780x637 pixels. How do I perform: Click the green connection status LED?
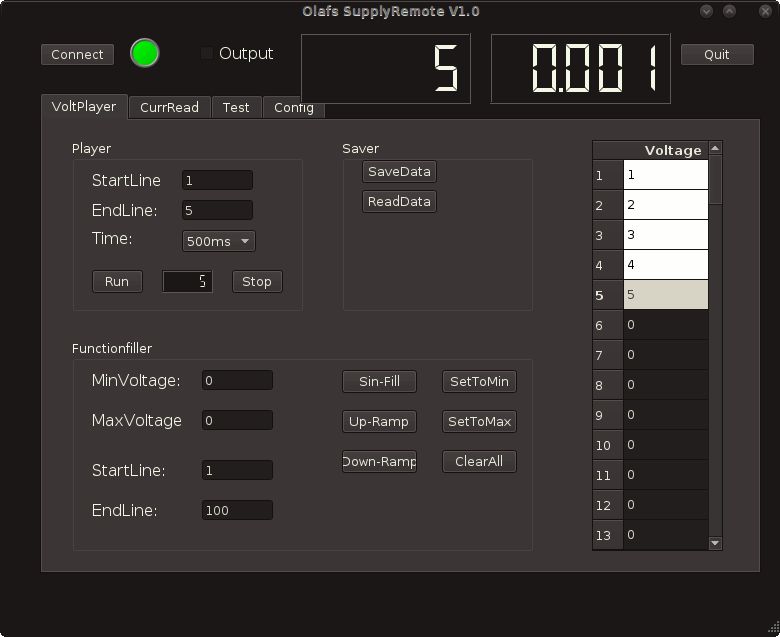pos(145,53)
